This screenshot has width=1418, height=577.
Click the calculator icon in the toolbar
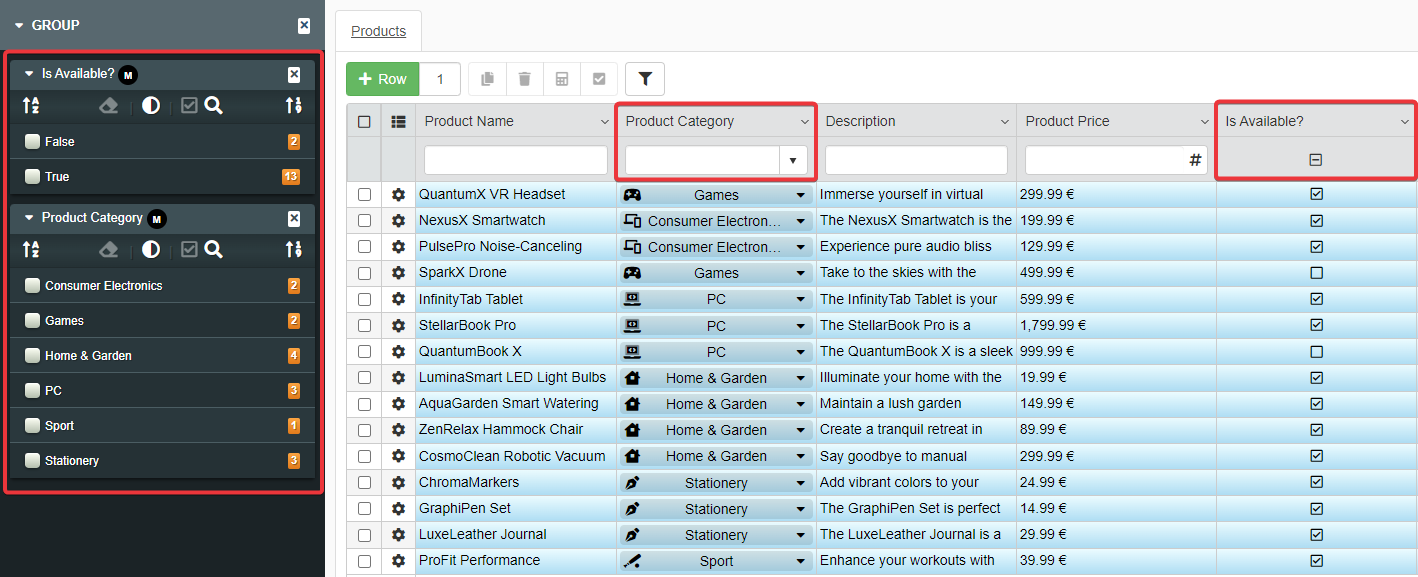click(562, 79)
